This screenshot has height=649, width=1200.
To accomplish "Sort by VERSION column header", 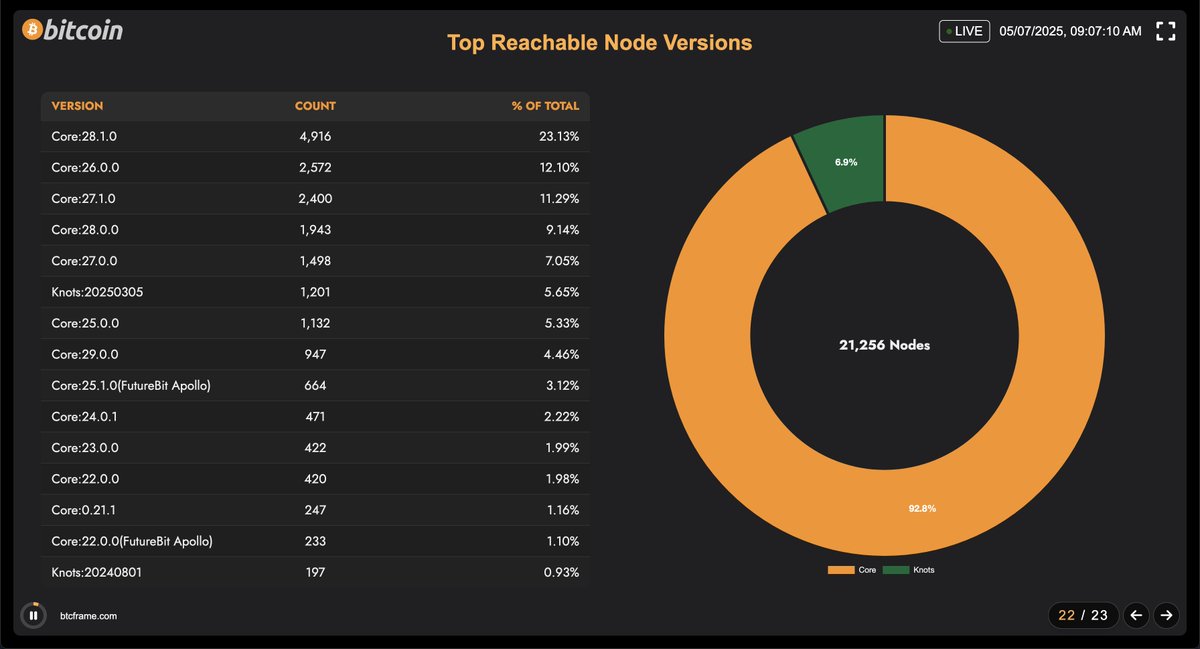I will coord(77,106).
